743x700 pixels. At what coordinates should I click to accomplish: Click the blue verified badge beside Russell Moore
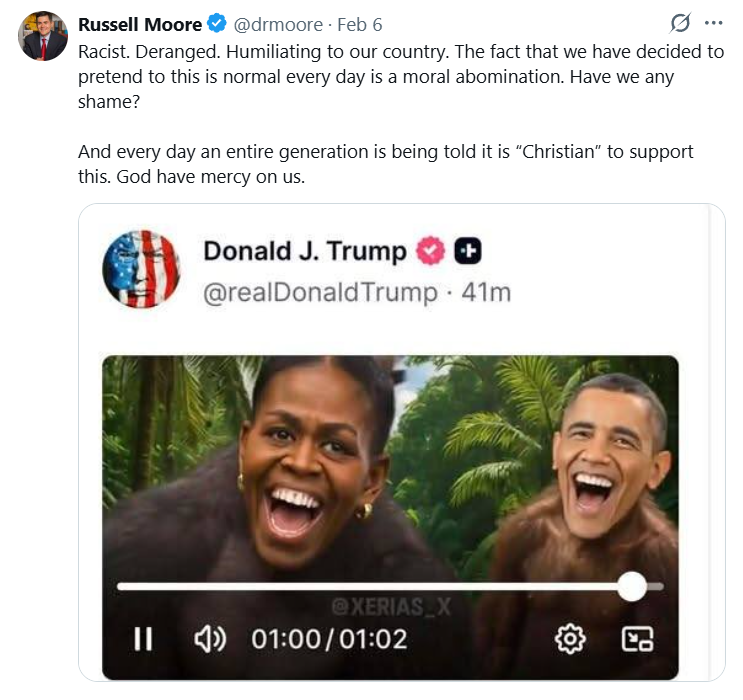[x=216, y=24]
